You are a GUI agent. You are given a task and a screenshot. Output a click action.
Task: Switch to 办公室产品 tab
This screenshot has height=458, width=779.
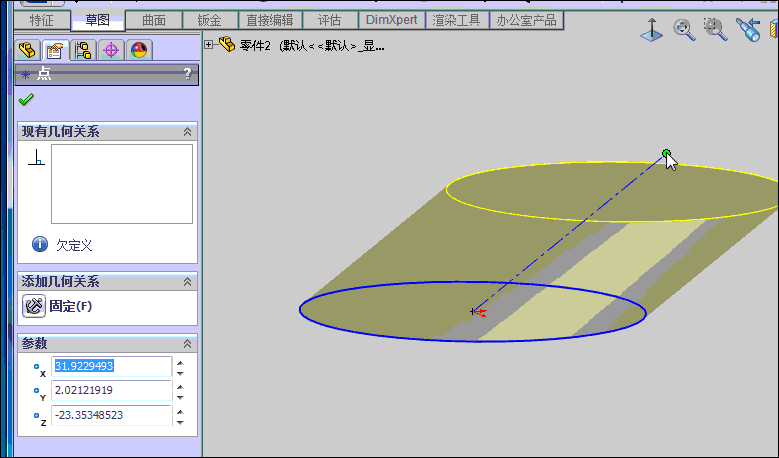tap(526, 20)
